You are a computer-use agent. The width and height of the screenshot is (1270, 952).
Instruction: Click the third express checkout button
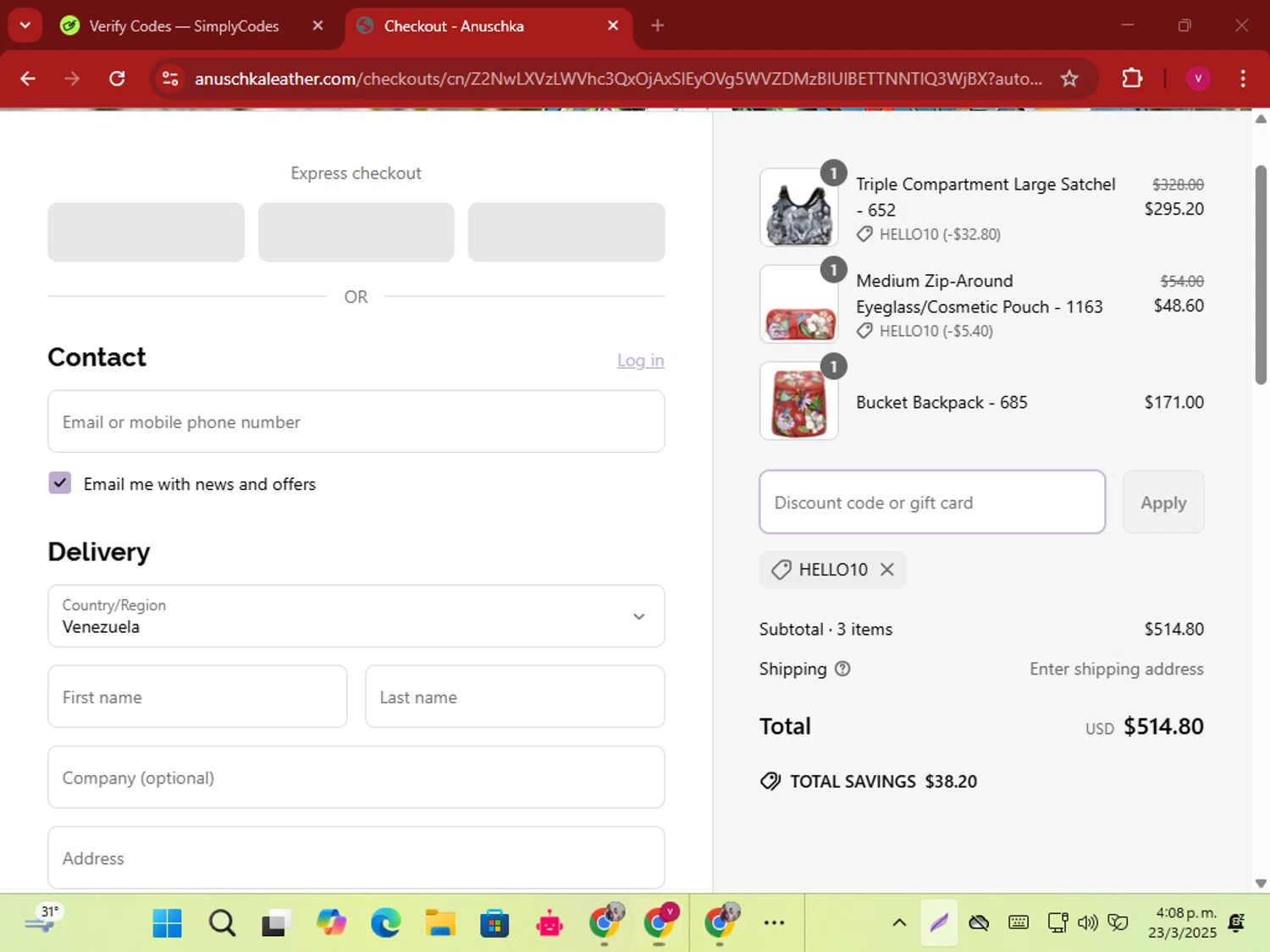566,232
